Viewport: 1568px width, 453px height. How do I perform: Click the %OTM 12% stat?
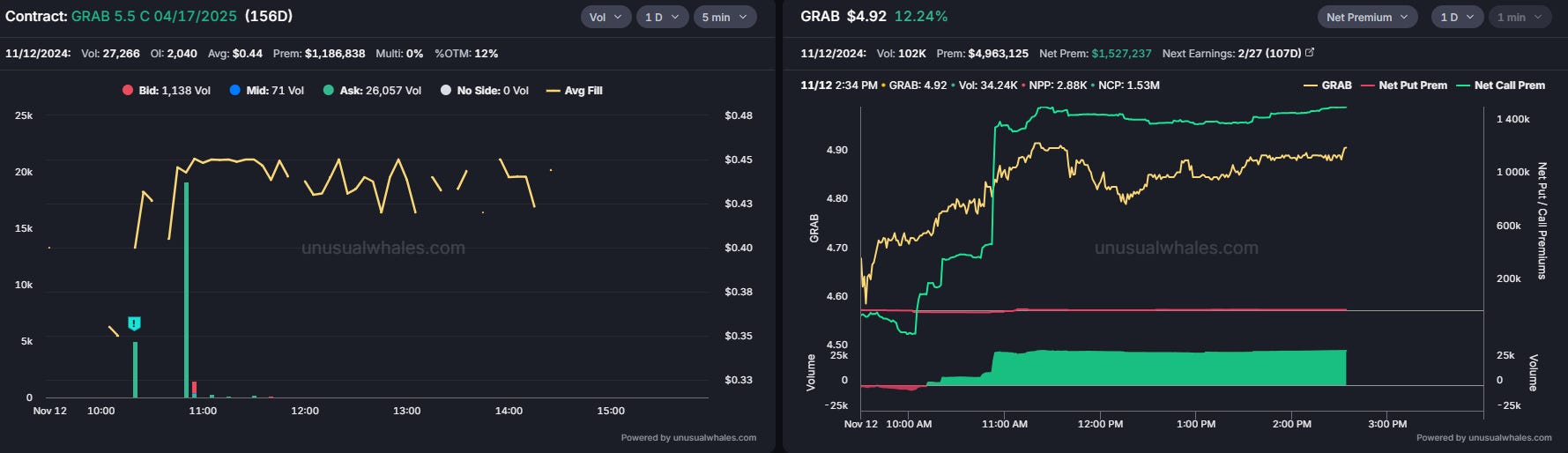466,54
